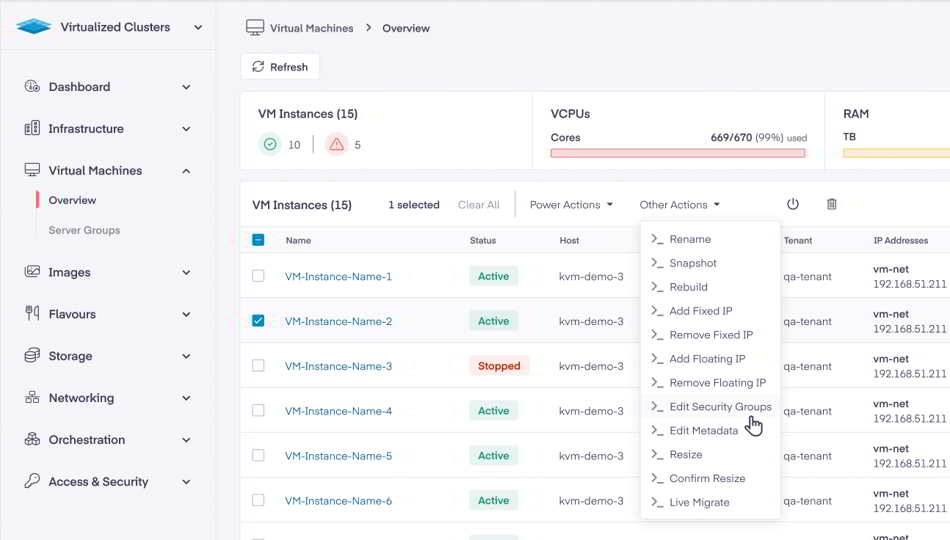Image resolution: width=950 pixels, height=540 pixels.
Task: Select Edit Security Groups menu entry
Action: click(x=710, y=407)
